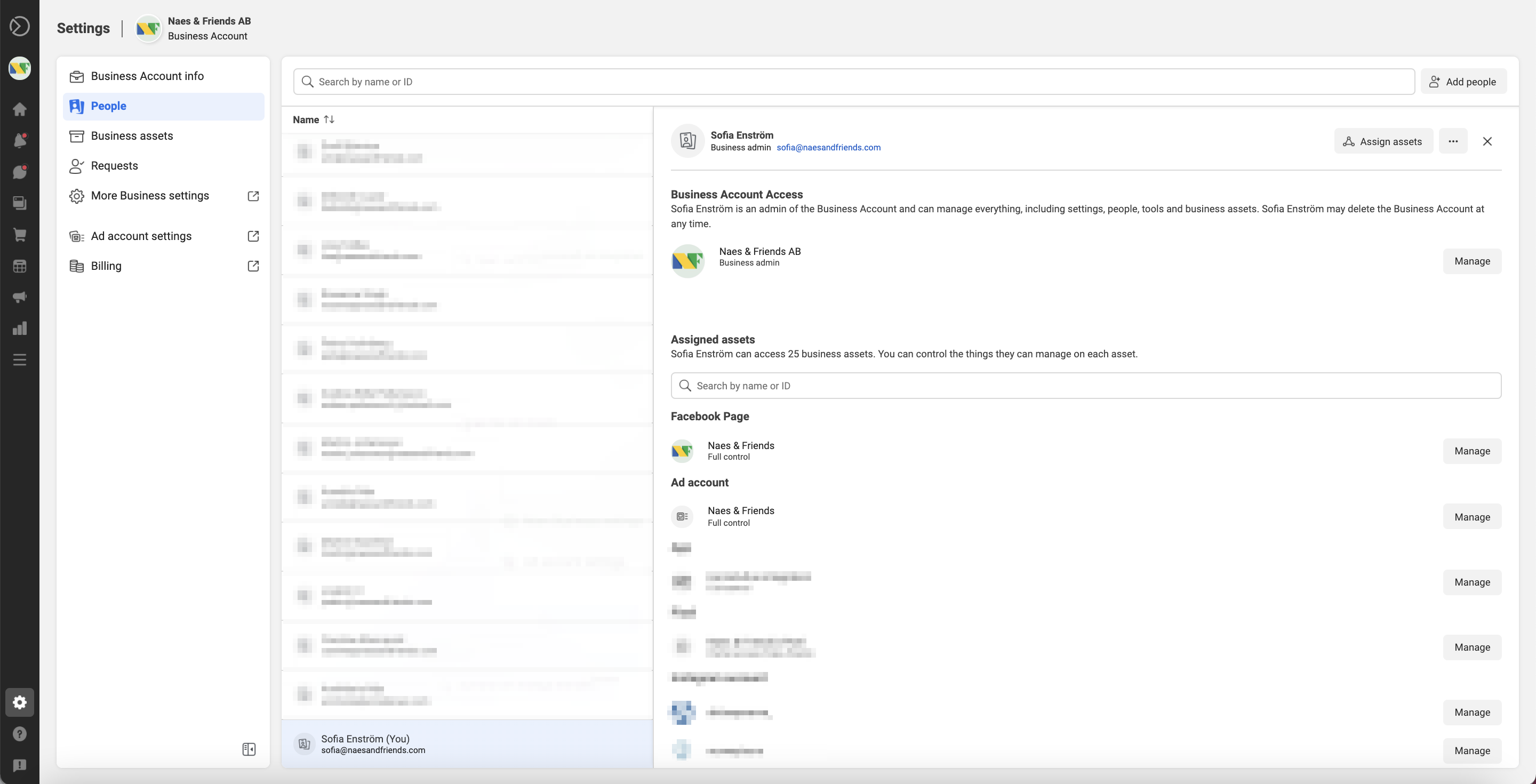Select the Sofia Enström (You) row

click(467, 743)
